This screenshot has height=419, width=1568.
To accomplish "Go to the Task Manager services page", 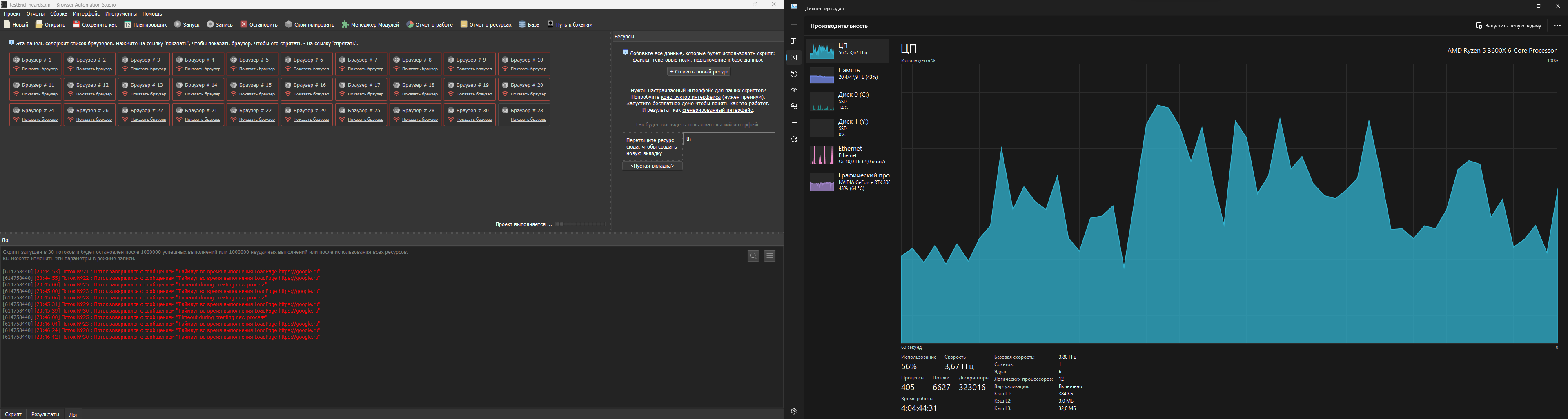I will pos(794,139).
